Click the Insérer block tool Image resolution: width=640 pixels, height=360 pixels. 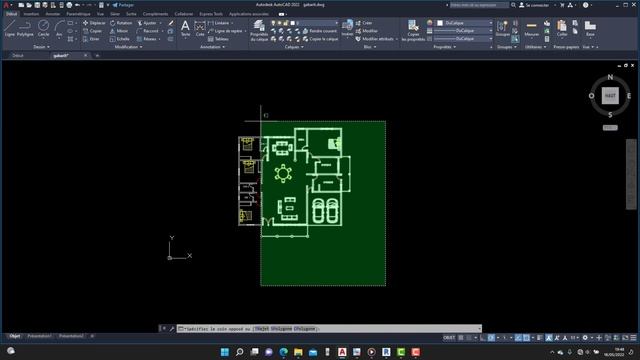click(x=347, y=29)
